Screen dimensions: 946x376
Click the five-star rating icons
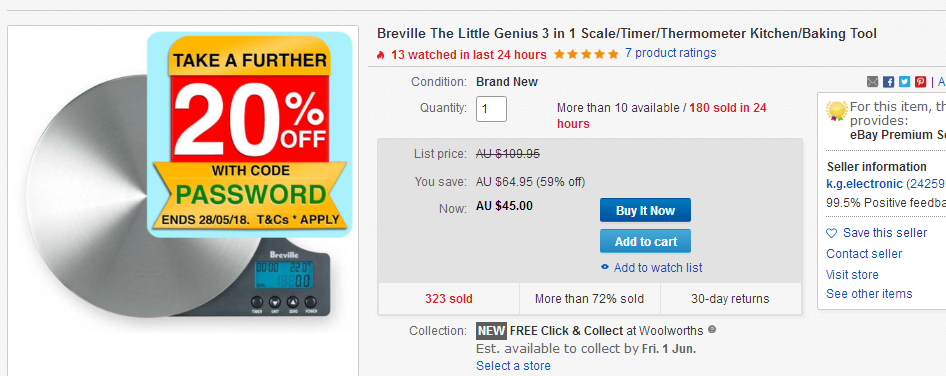click(x=586, y=54)
